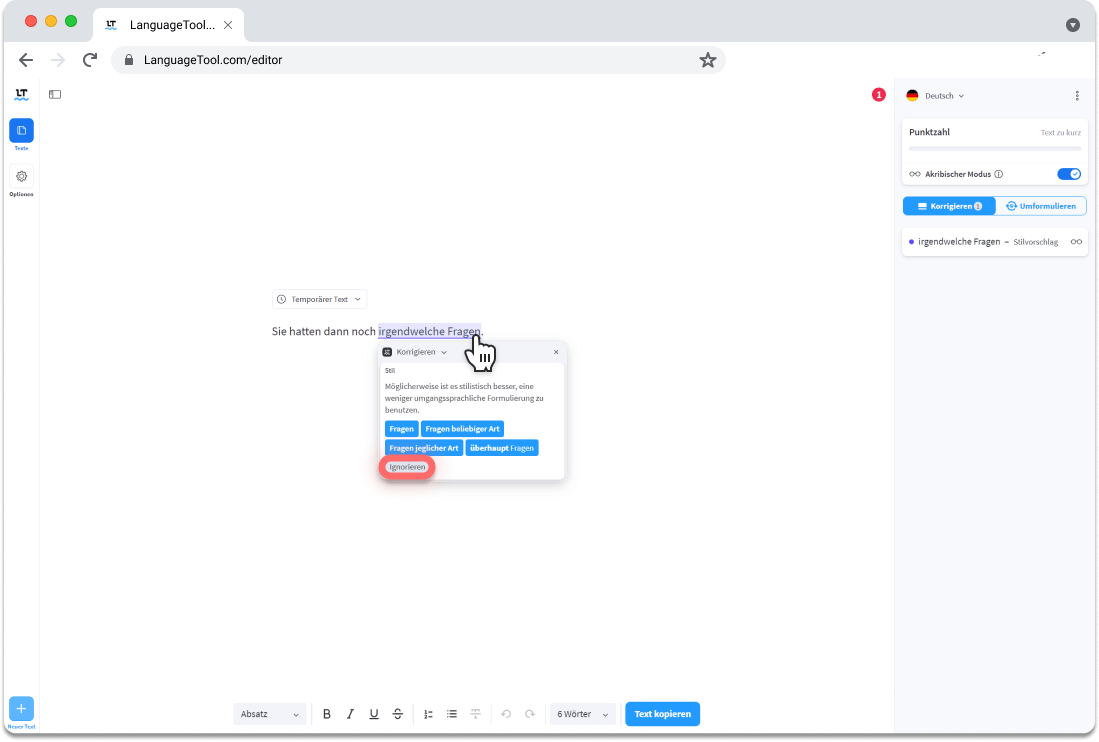Click the browser profile dropdown arrow
1099x742 pixels.
point(1072,25)
